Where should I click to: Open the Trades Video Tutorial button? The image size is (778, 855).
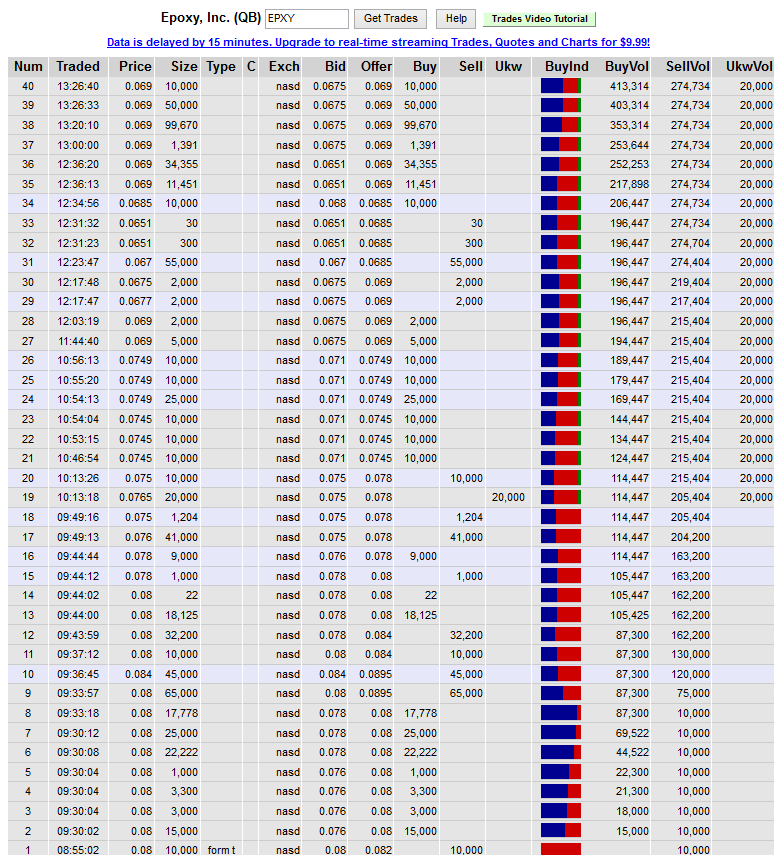539,19
